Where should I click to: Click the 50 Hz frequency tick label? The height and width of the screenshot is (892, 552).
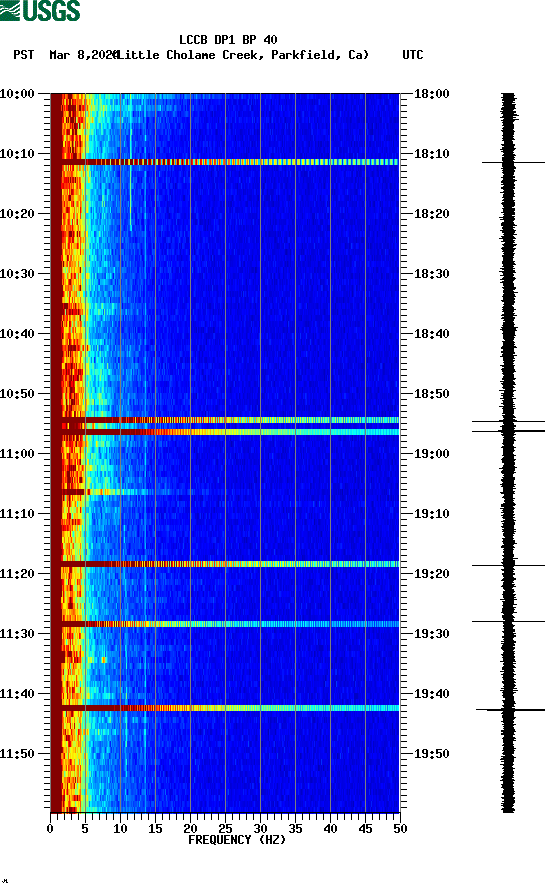click(400, 829)
